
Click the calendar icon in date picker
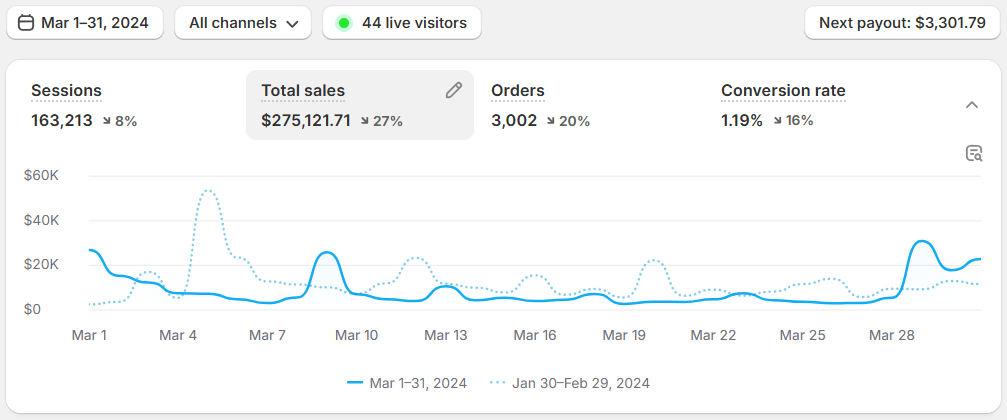tap(26, 23)
